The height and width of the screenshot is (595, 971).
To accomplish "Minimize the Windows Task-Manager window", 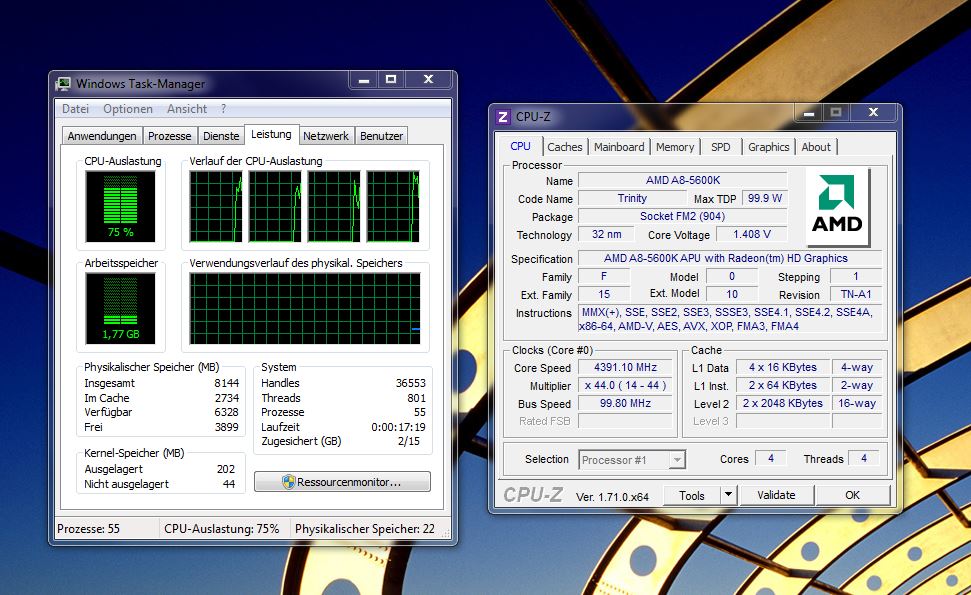I will 364,79.
